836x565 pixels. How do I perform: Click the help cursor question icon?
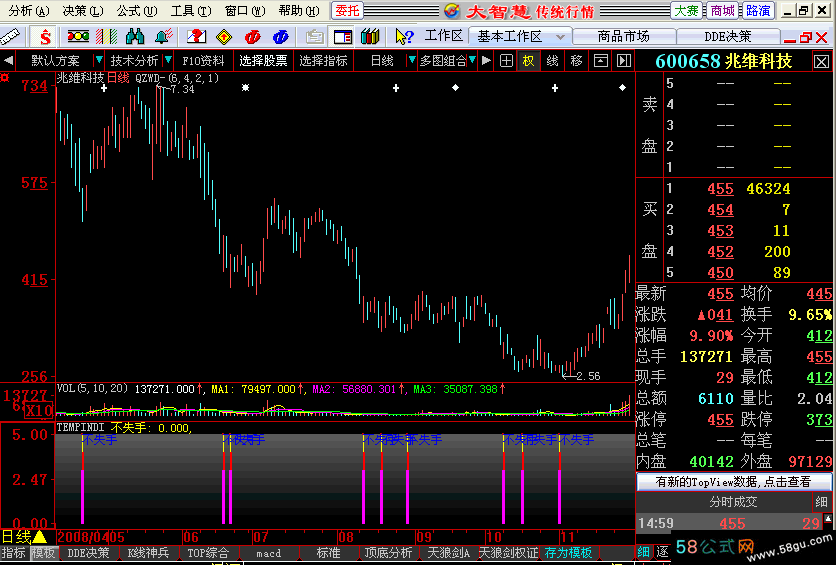click(404, 36)
